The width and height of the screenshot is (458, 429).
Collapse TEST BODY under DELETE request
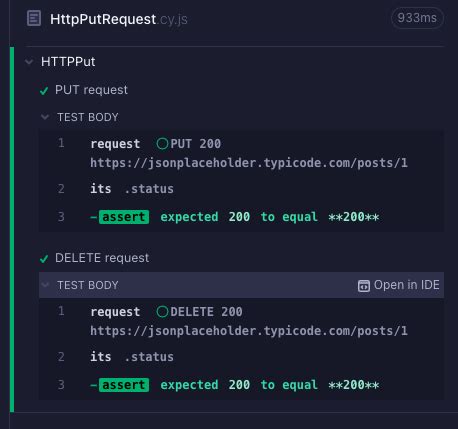pos(45,285)
